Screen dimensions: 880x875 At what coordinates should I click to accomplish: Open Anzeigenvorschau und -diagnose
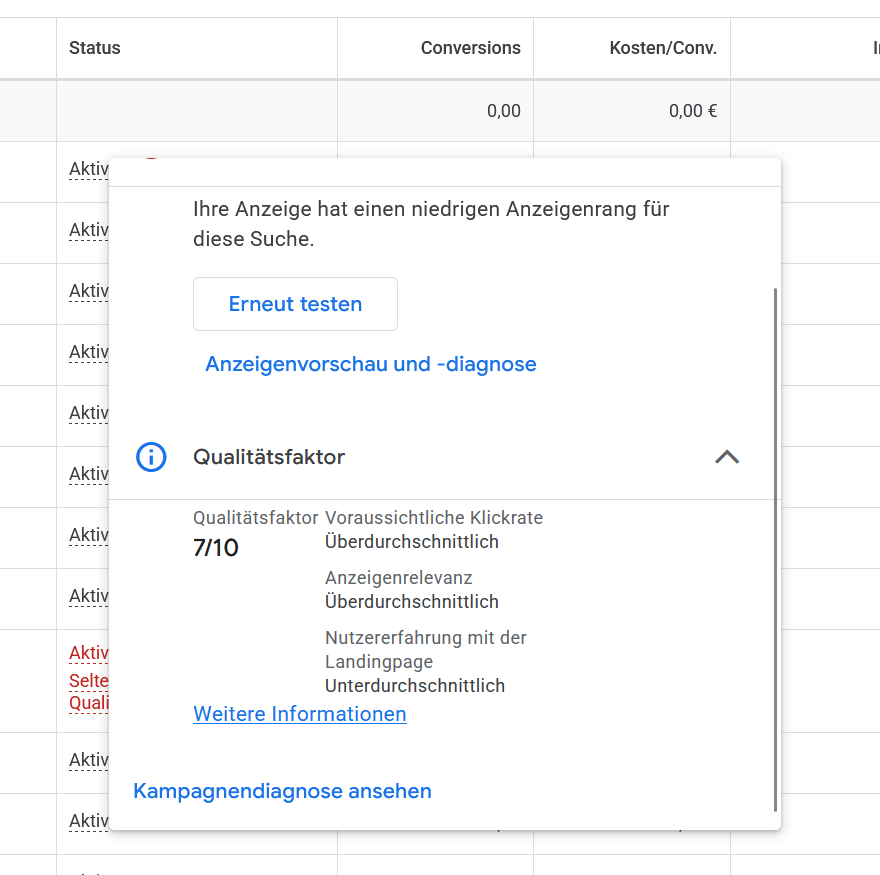[x=371, y=364]
